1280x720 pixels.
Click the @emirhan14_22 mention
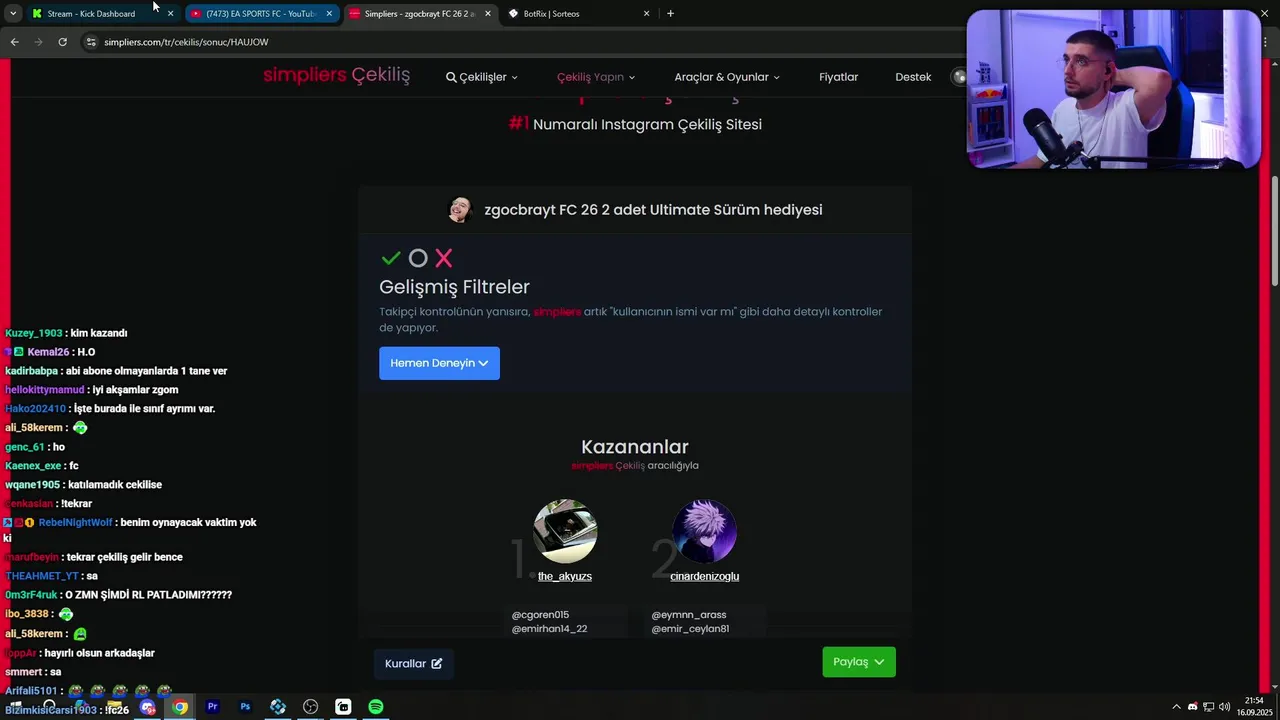pyautogui.click(x=549, y=629)
